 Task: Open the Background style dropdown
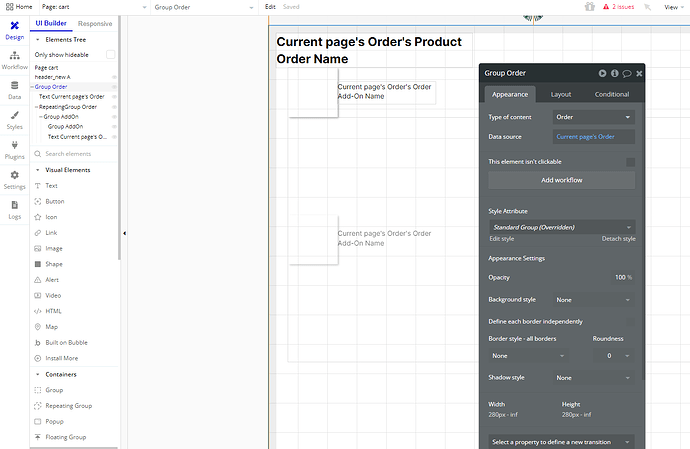[593, 300]
